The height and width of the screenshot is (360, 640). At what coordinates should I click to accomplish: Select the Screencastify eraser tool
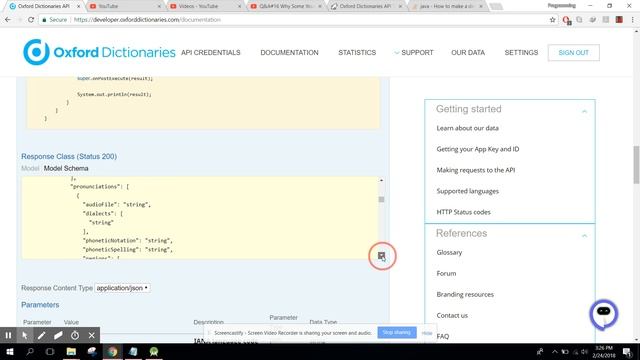coord(58,336)
